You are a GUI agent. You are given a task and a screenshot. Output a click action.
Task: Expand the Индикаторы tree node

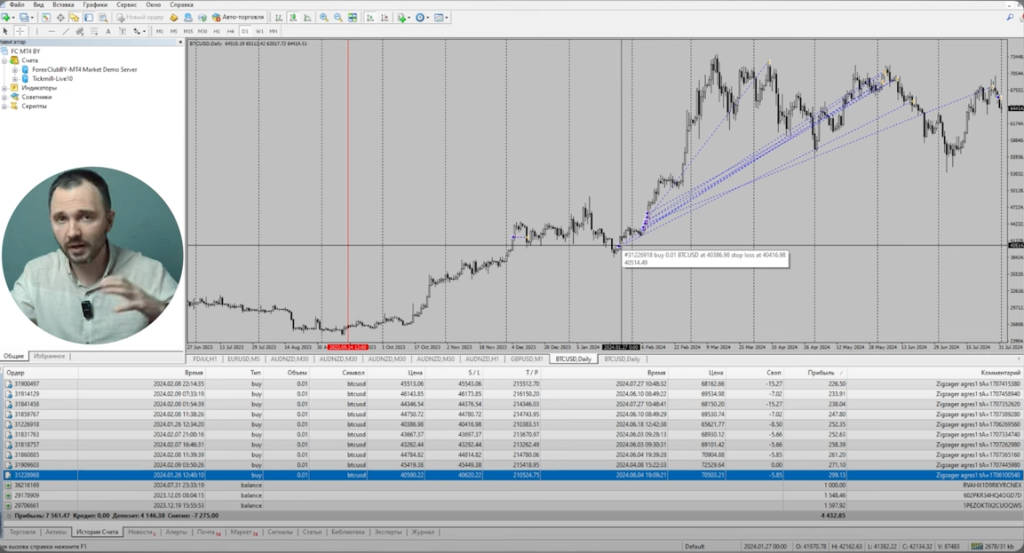pyautogui.click(x=5, y=88)
